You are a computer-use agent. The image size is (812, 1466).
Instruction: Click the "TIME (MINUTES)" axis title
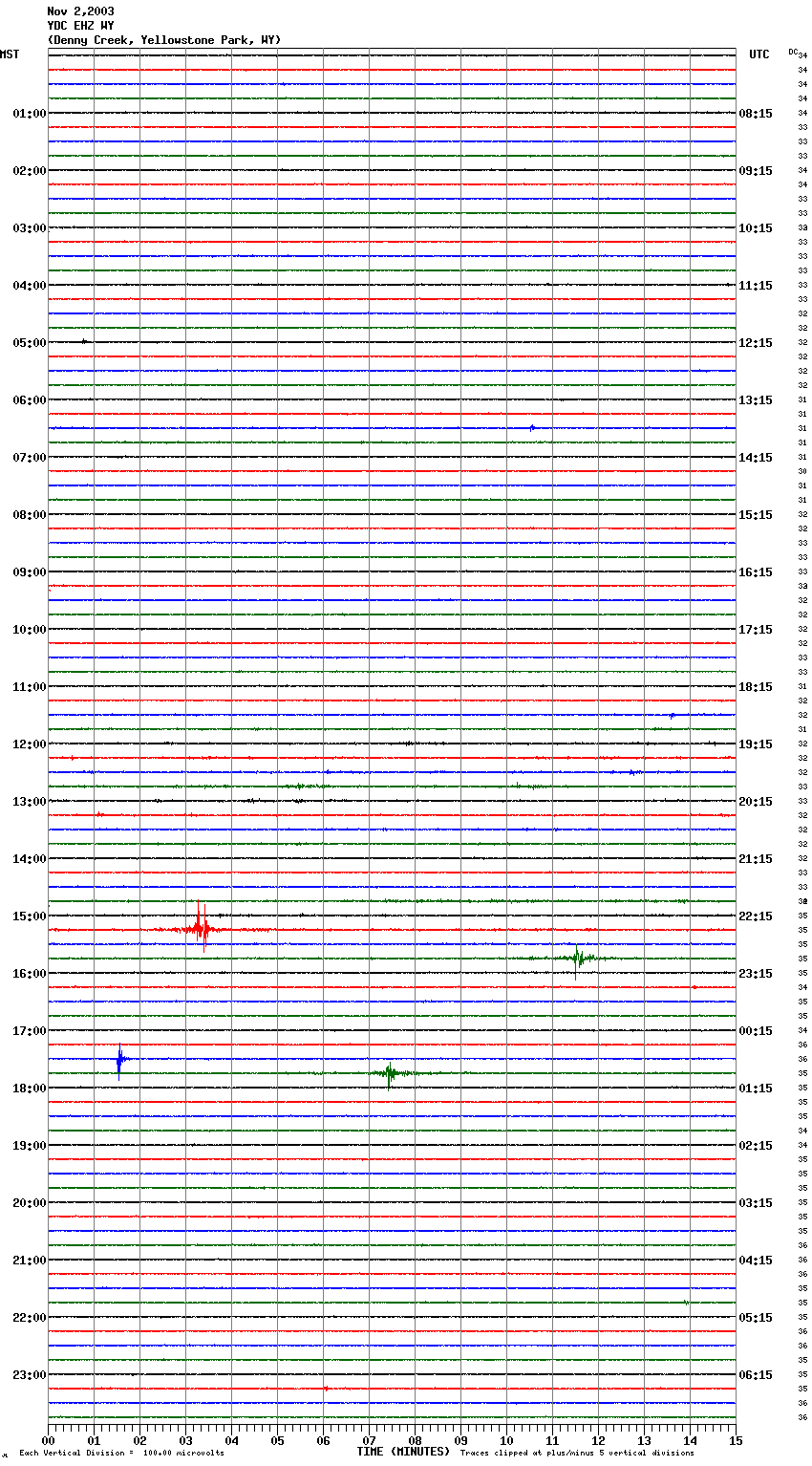[x=403, y=1452]
